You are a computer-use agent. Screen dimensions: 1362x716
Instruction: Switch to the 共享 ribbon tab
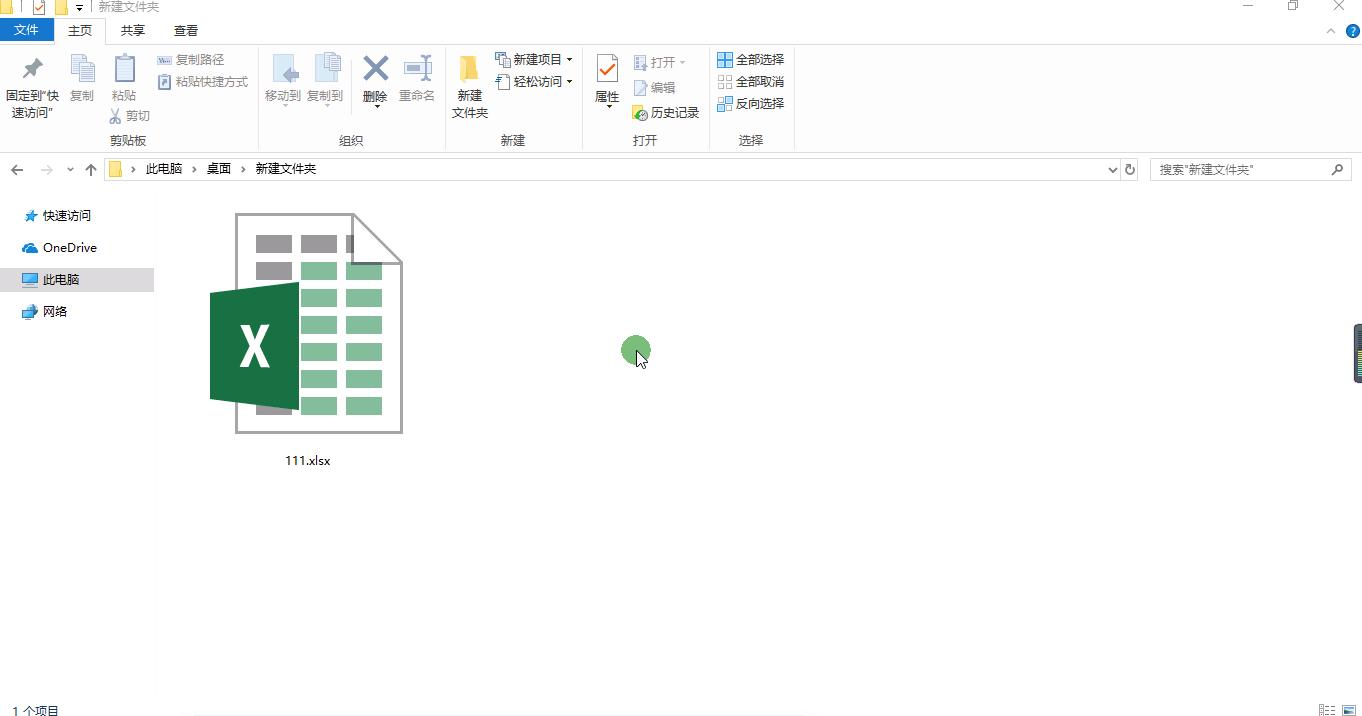(131, 31)
